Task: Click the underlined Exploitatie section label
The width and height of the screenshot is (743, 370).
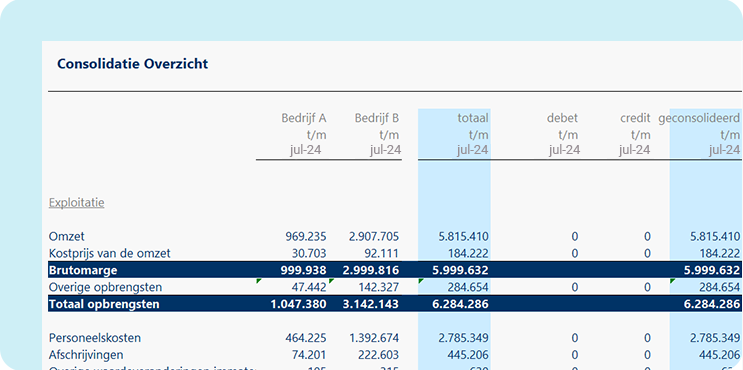Action: click(77, 203)
